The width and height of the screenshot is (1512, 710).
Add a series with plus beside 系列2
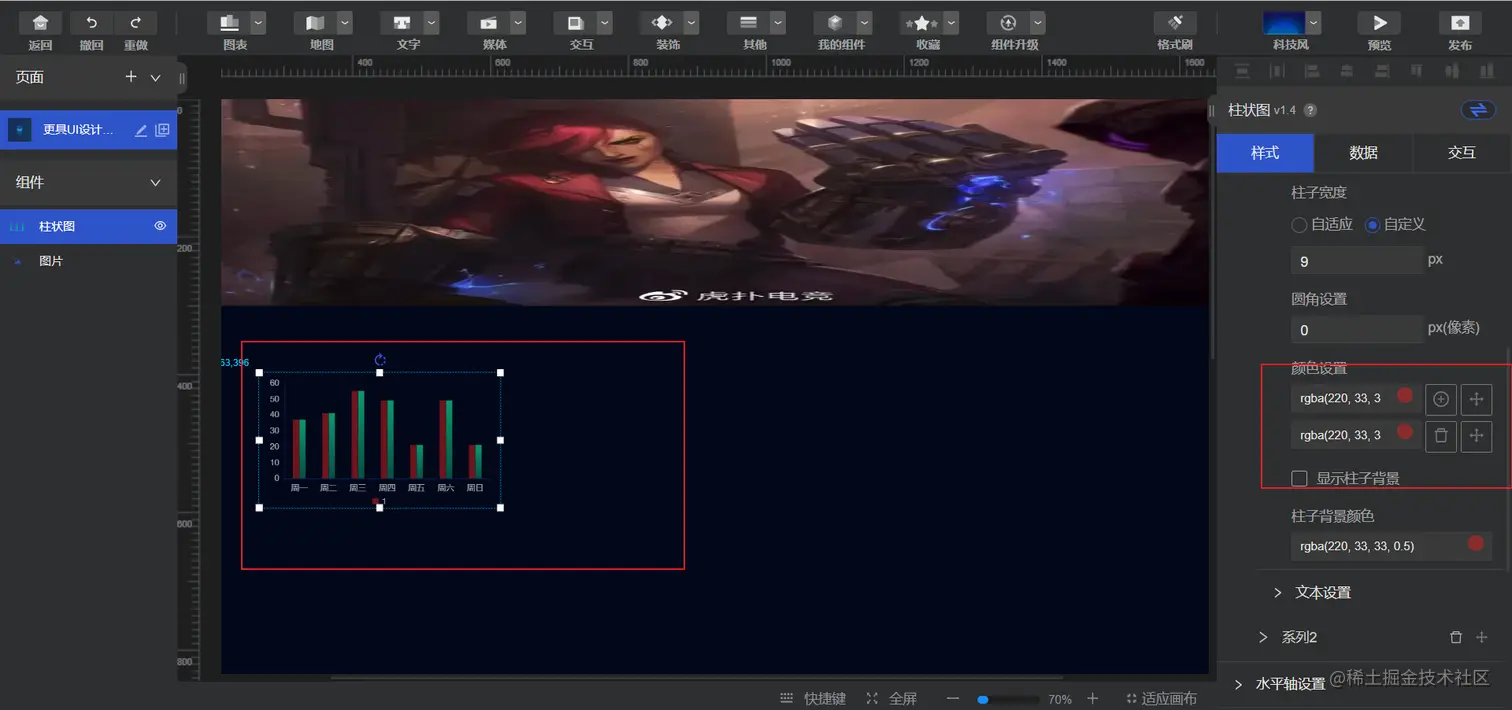click(x=1482, y=637)
